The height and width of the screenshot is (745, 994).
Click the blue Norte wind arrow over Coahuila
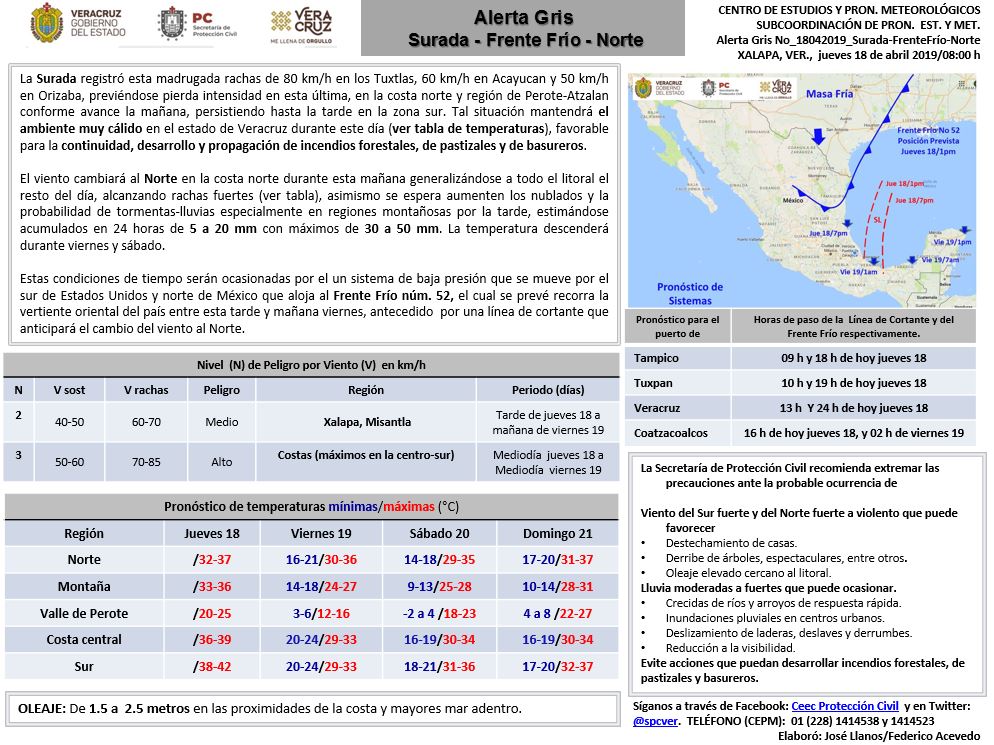[819, 138]
